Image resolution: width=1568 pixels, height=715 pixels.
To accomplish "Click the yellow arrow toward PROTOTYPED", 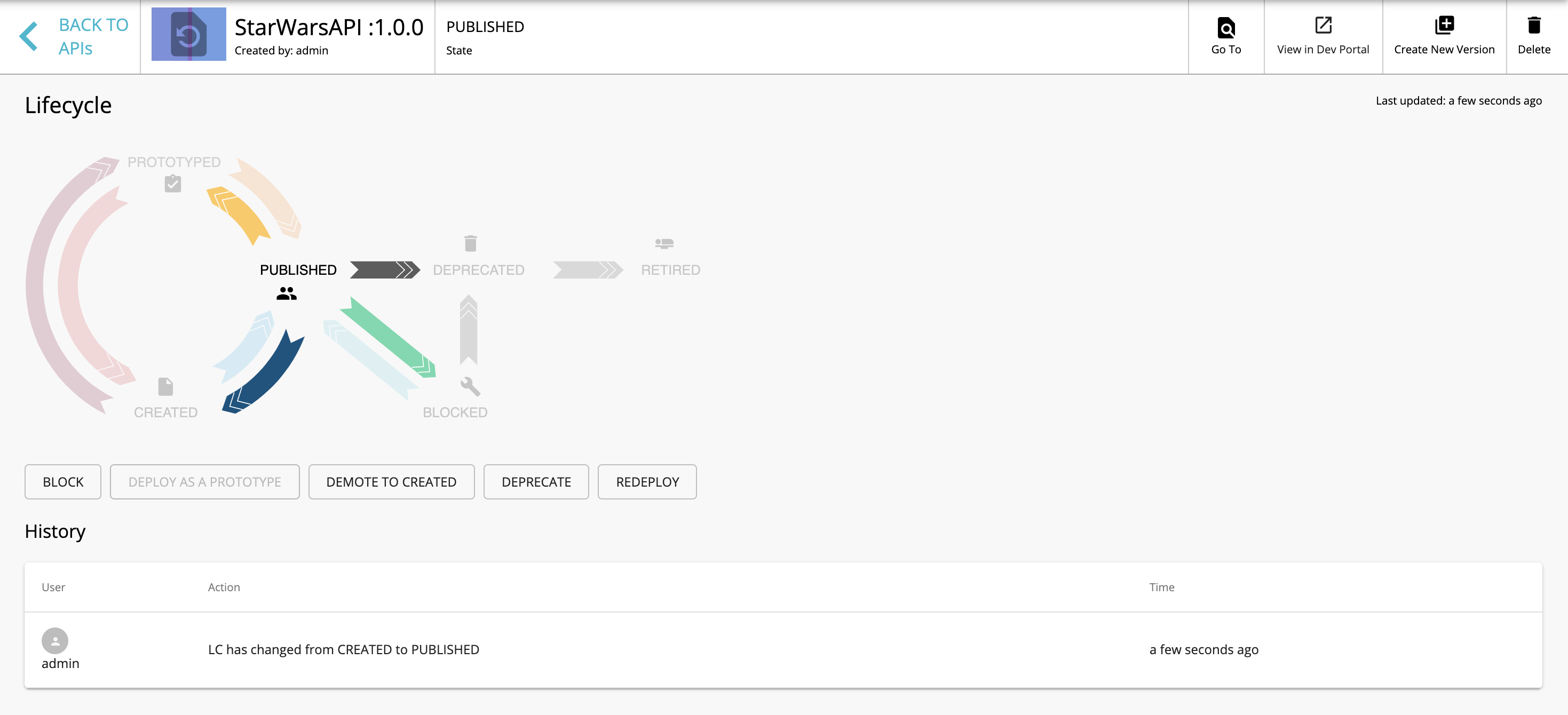I will tap(238, 216).
